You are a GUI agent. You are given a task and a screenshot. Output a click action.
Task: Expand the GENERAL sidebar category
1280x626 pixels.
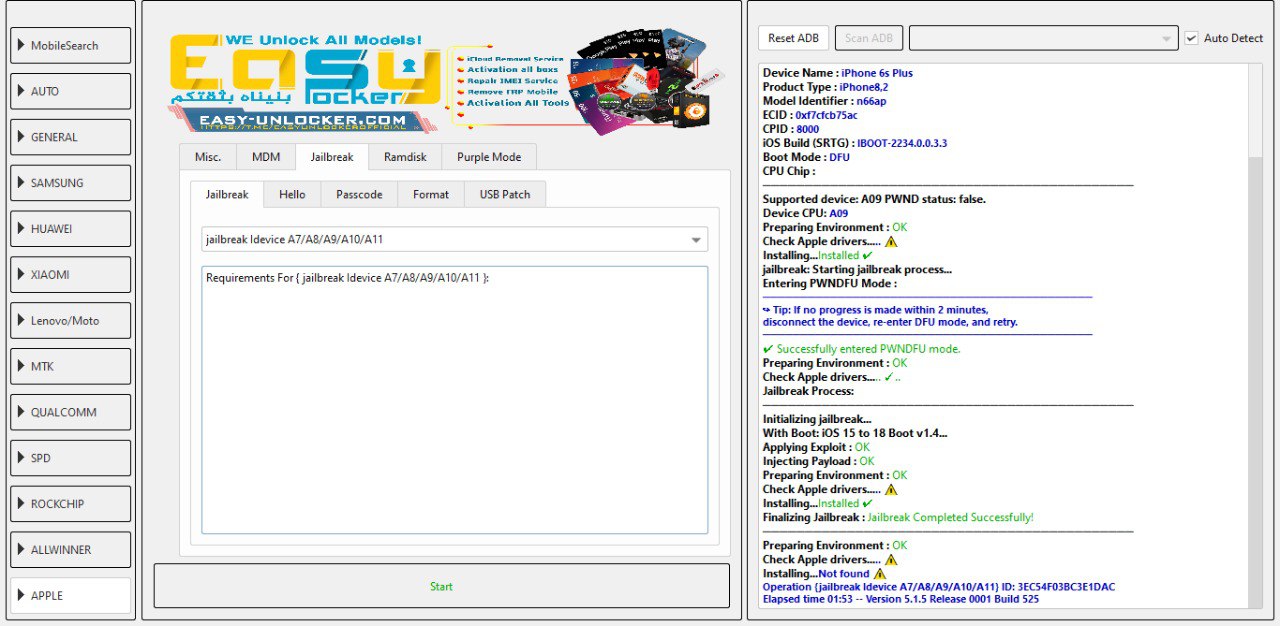[71, 137]
